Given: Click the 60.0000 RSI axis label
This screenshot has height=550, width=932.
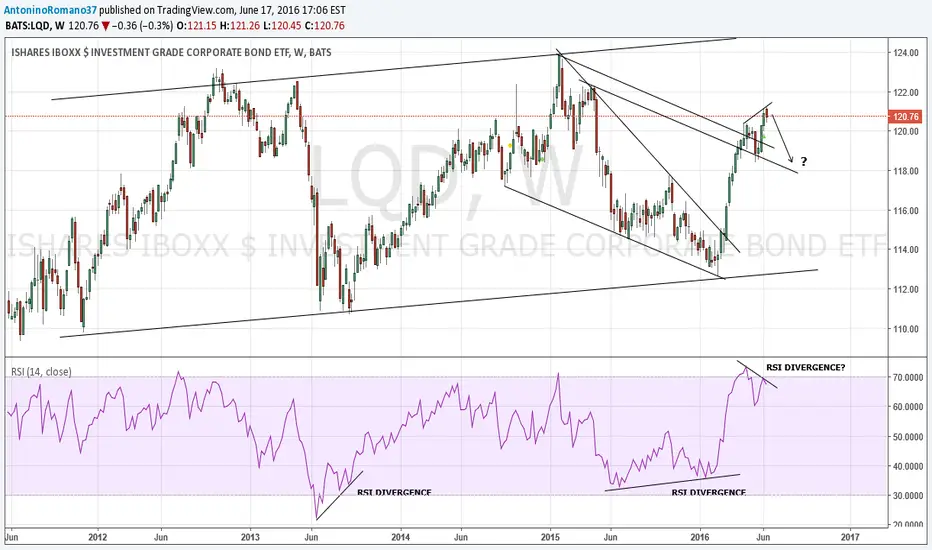Looking at the screenshot, I should [x=908, y=407].
